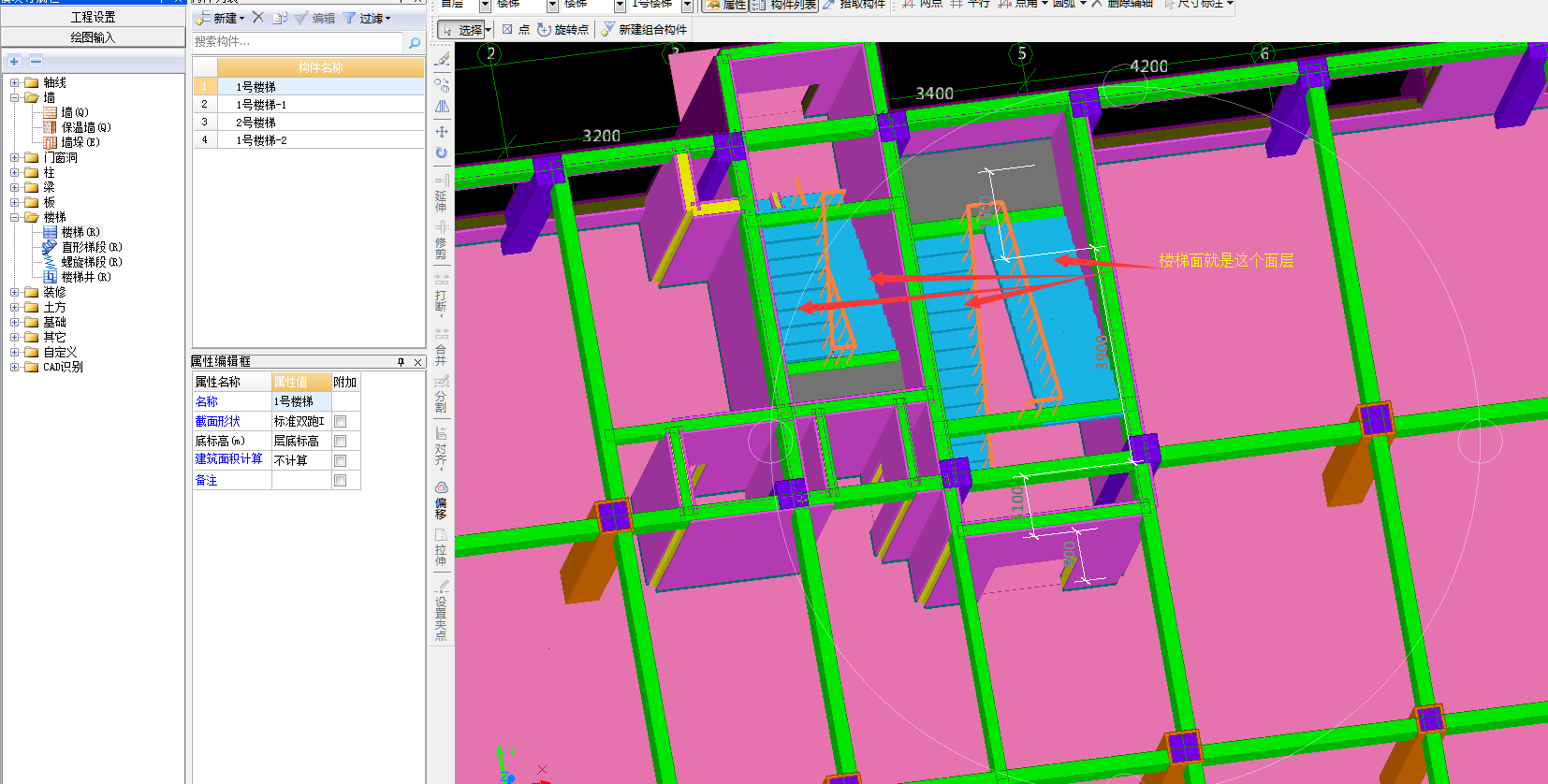This screenshot has height=784, width=1548.
Task: Click the search magnifier icon
Action: pyautogui.click(x=415, y=42)
